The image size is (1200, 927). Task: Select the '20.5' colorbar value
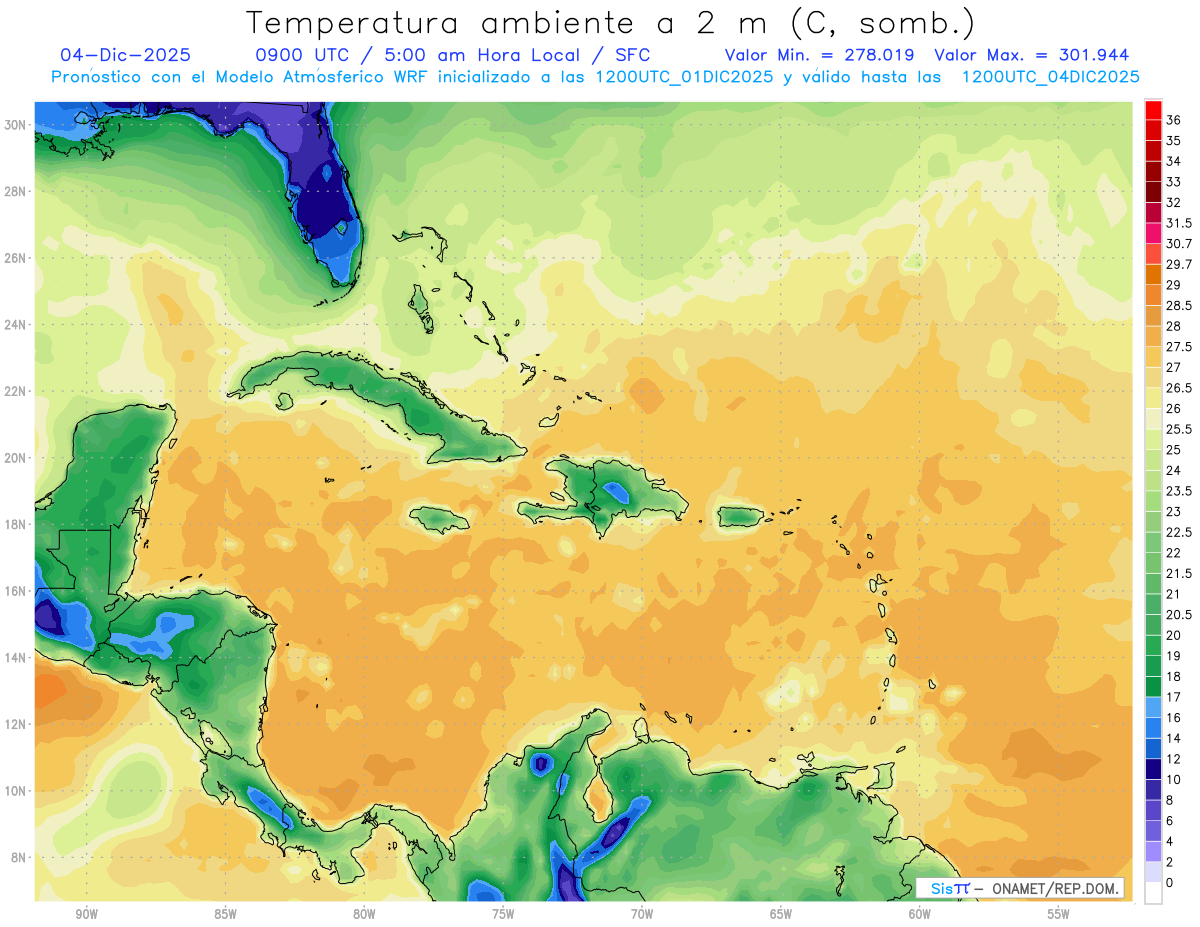click(1179, 615)
